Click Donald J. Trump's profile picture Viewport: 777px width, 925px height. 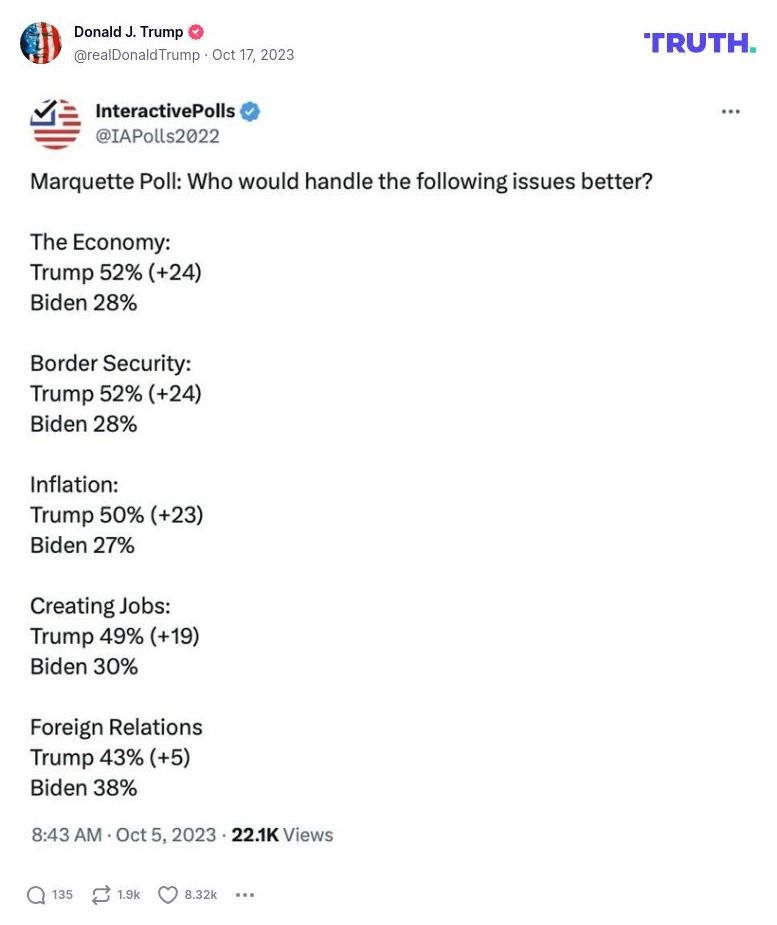pos(41,43)
